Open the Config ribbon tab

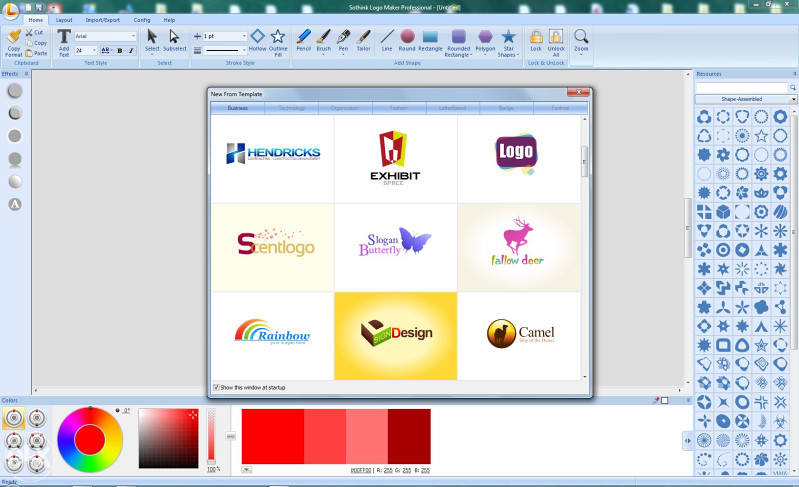click(142, 20)
